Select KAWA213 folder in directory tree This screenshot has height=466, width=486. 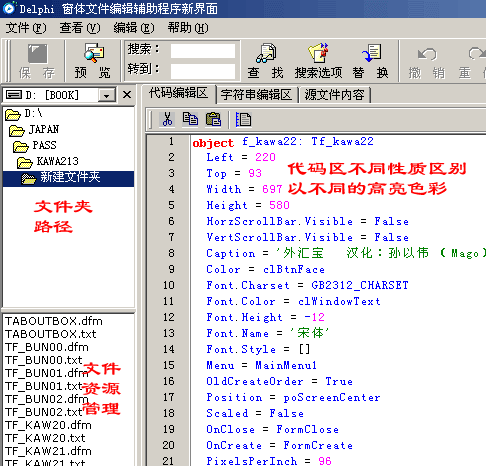[57, 161]
